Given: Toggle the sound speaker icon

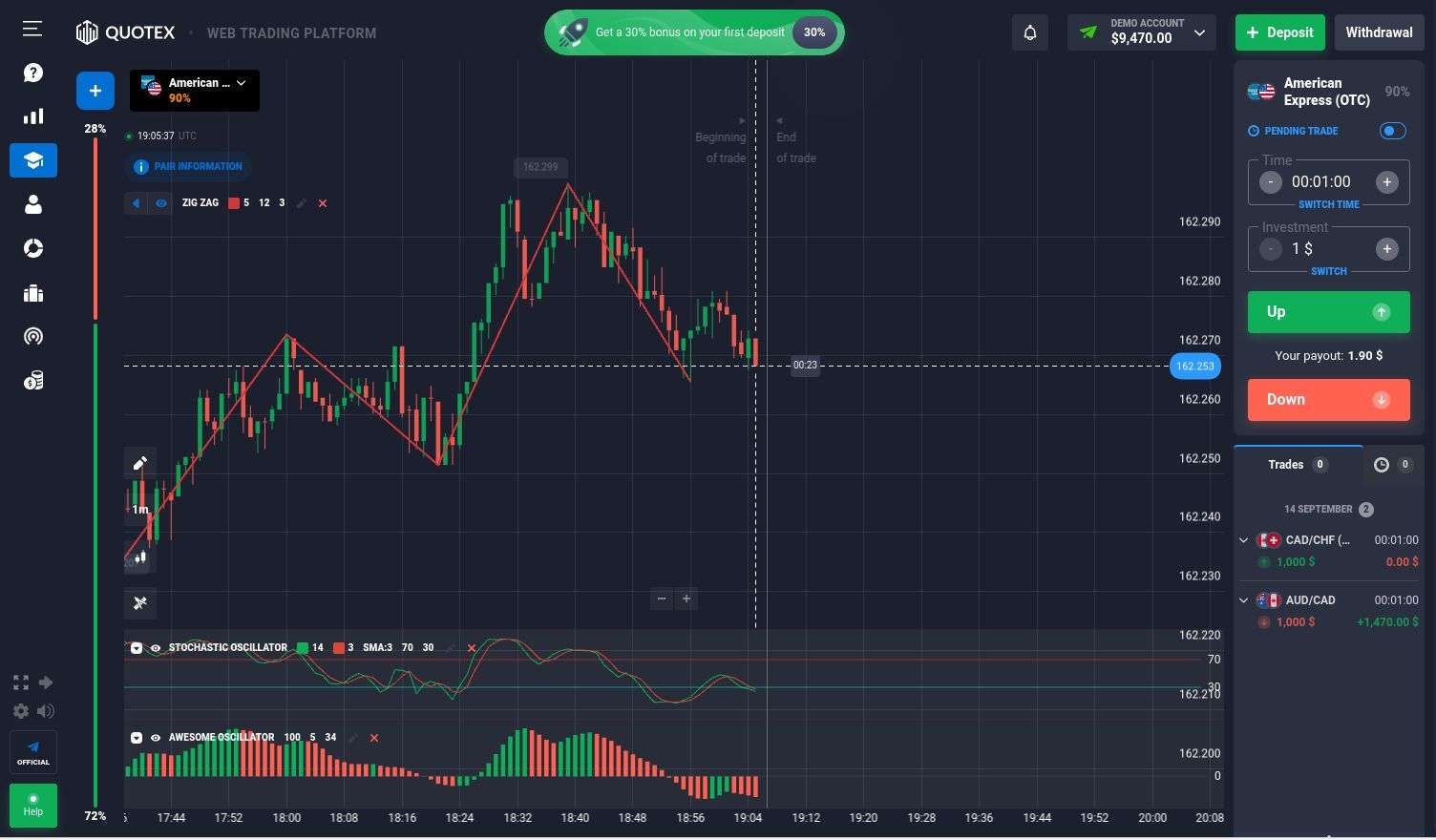Looking at the screenshot, I should tap(45, 711).
